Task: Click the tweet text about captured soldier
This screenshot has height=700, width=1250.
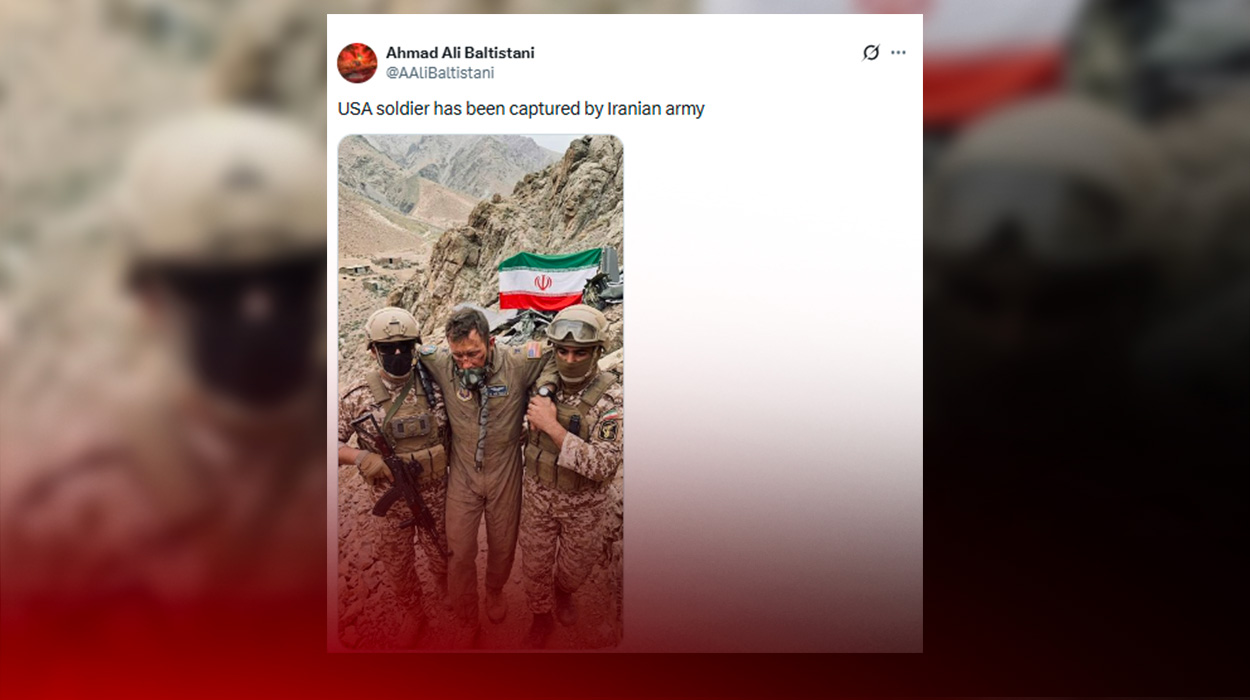Action: tap(521, 109)
